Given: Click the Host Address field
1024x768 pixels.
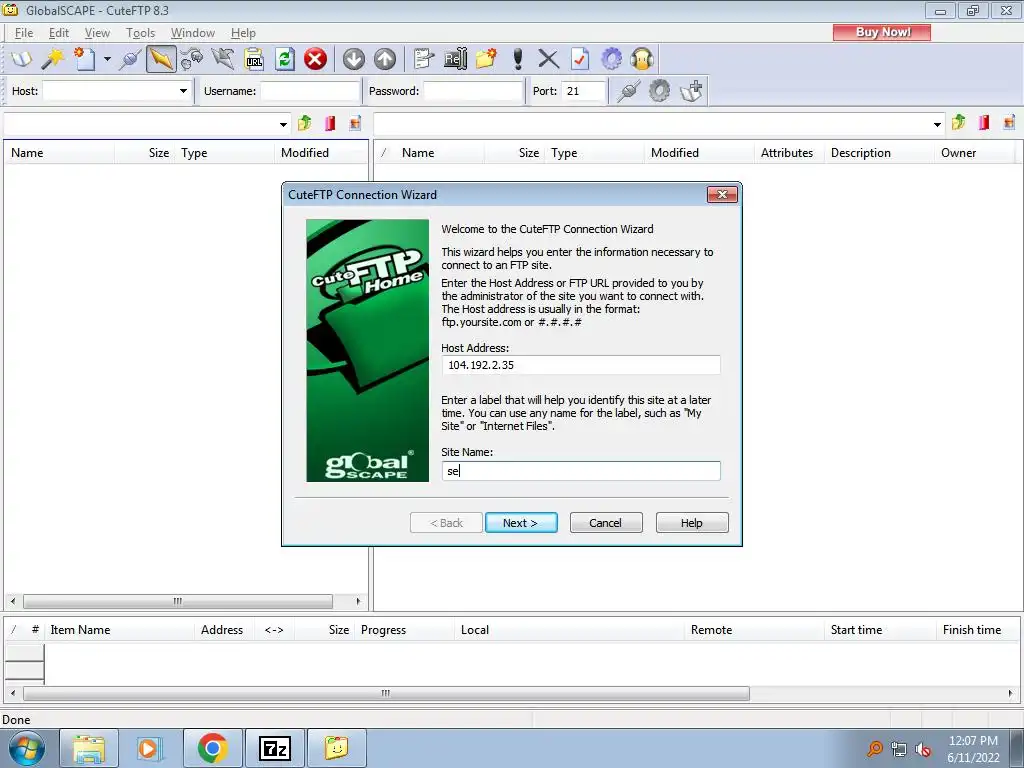Looking at the screenshot, I should pos(581,365).
